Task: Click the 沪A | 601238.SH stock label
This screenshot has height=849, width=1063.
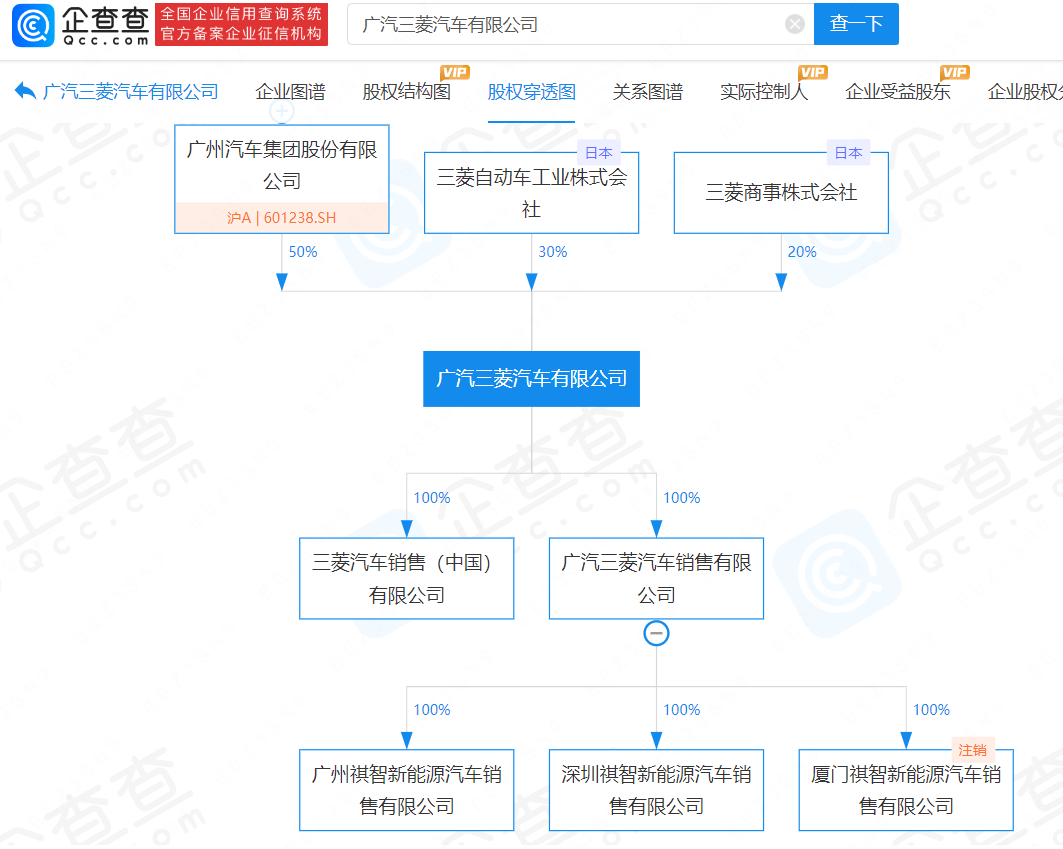Action: pyautogui.click(x=281, y=218)
